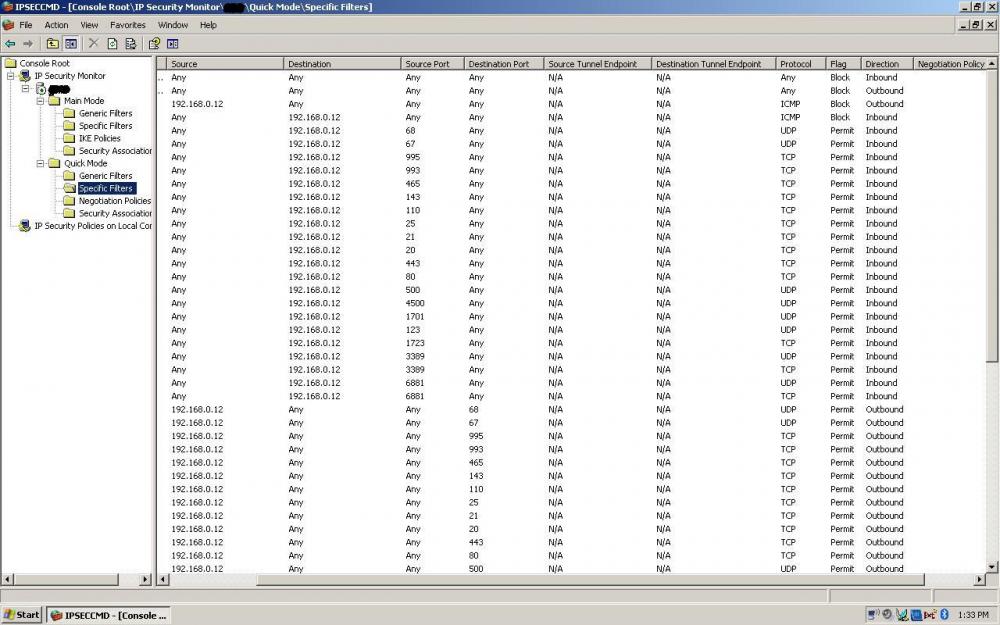Click the Start button
This screenshot has height=625, width=1000.
(x=22, y=615)
